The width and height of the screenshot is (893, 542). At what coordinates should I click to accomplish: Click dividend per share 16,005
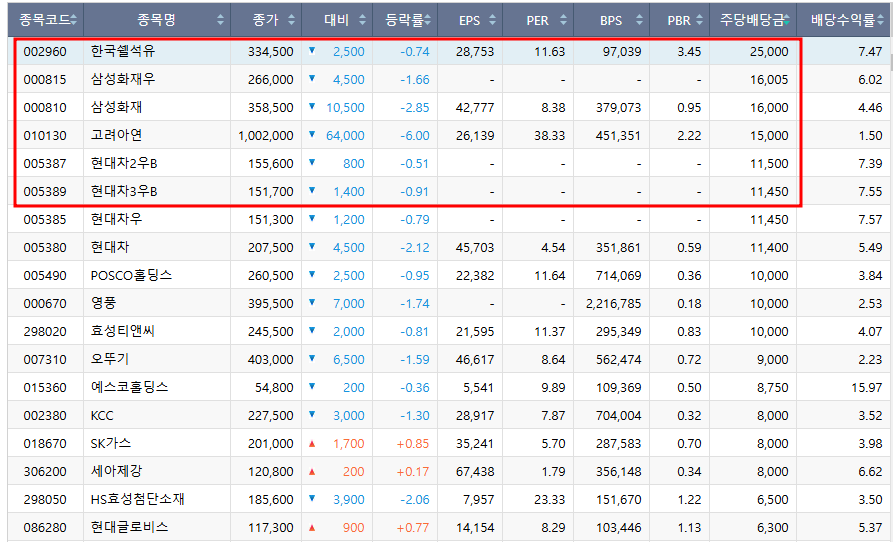(x=769, y=80)
